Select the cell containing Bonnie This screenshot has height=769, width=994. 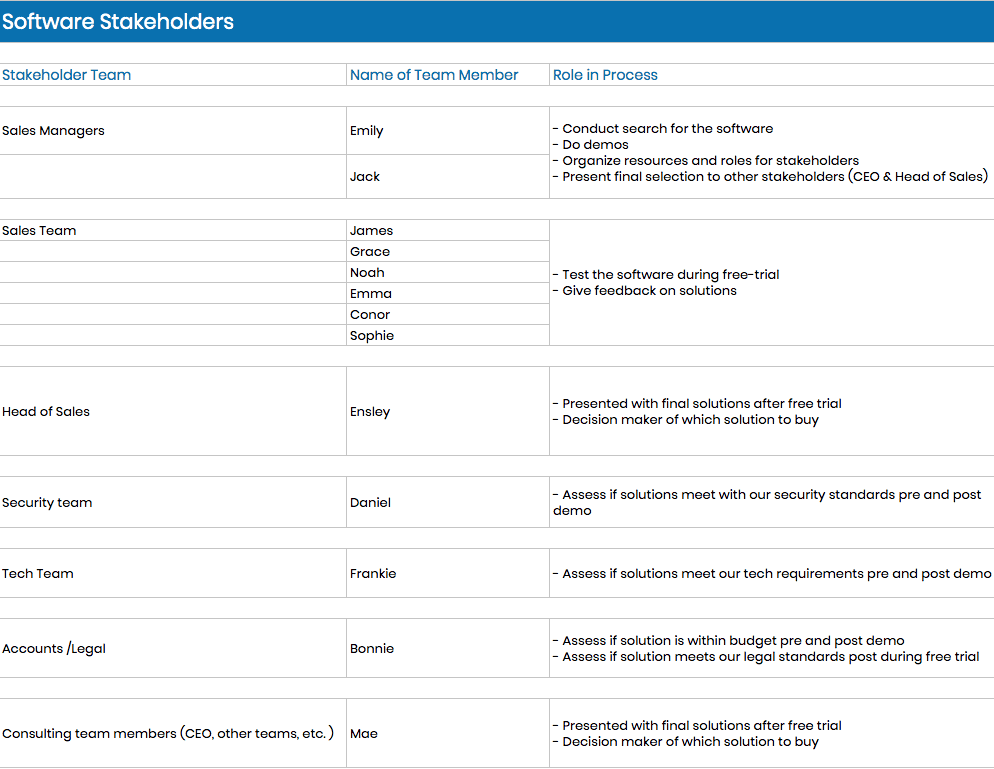pyautogui.click(x=448, y=649)
